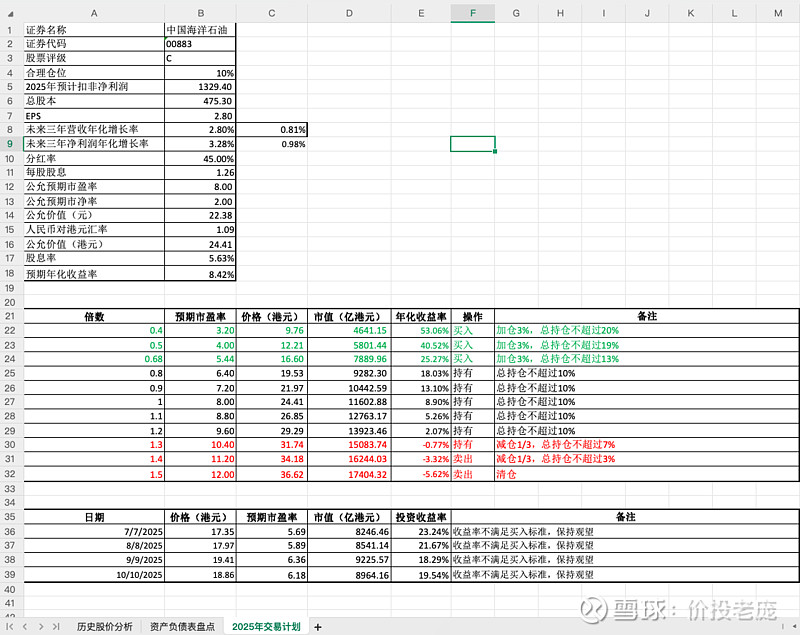This screenshot has height=635, width=800.
Task: Select row 9 header
Action: coord(10,144)
